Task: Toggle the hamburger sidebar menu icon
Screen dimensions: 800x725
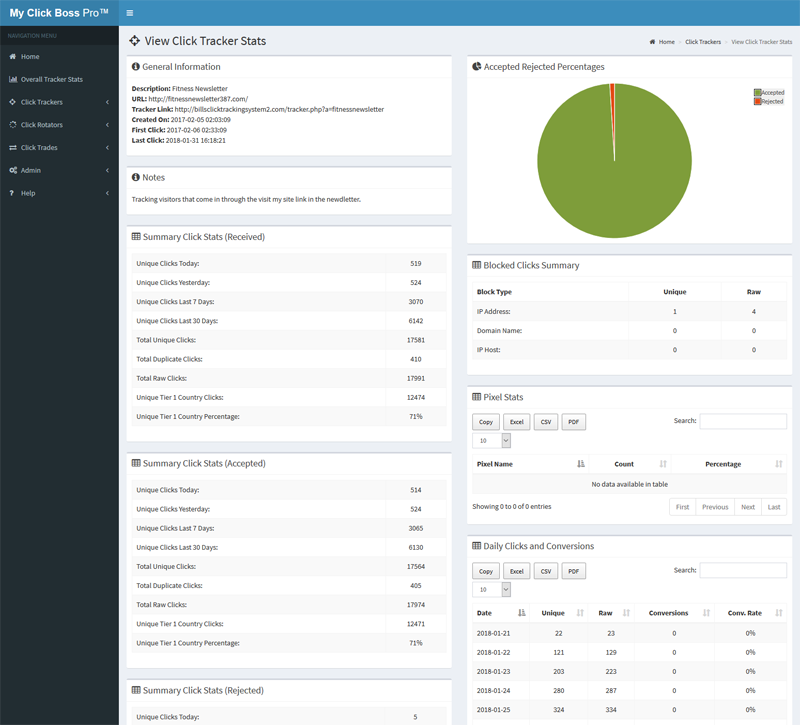Action: tap(130, 13)
